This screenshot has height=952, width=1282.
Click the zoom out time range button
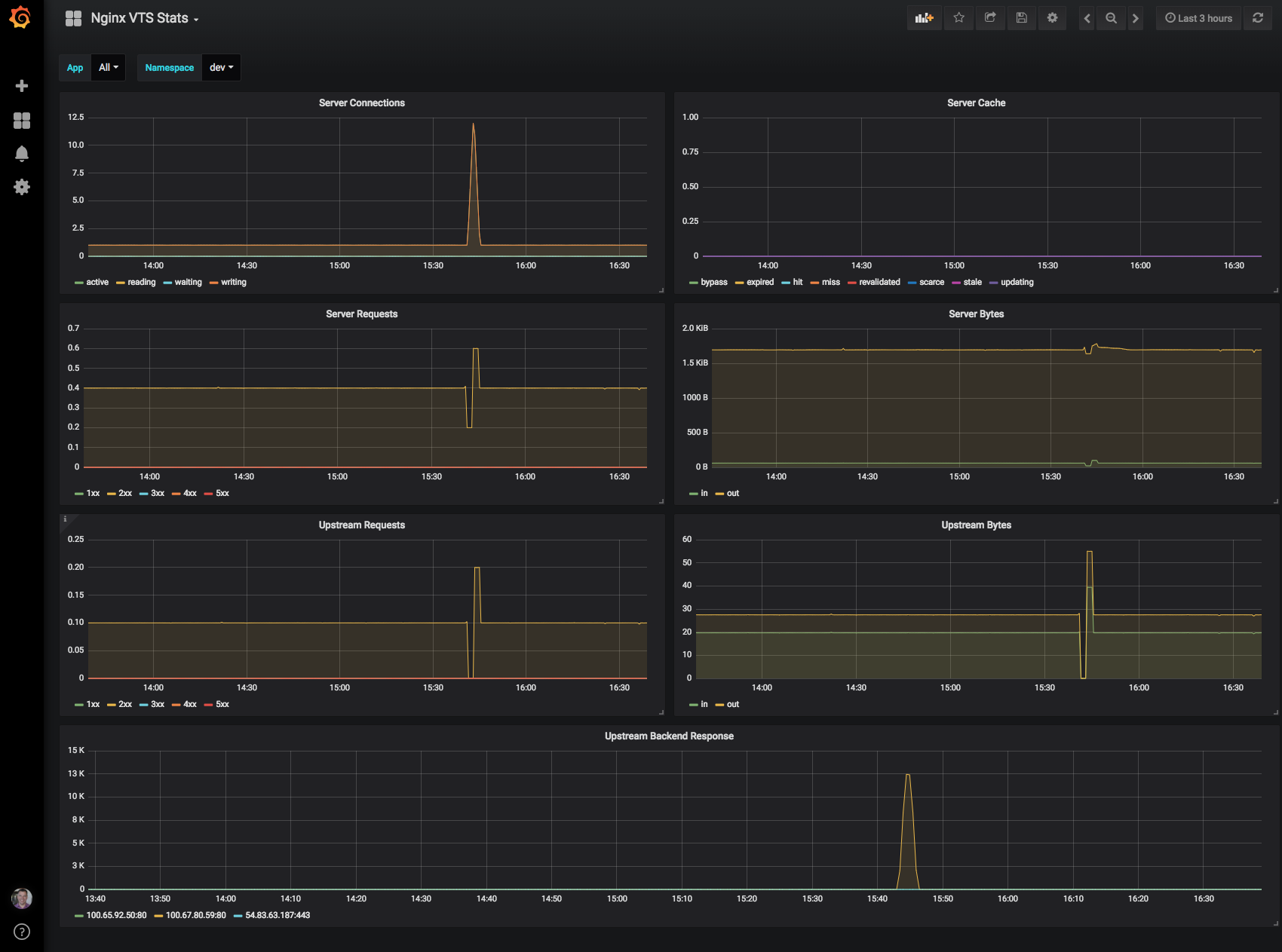click(x=1111, y=18)
